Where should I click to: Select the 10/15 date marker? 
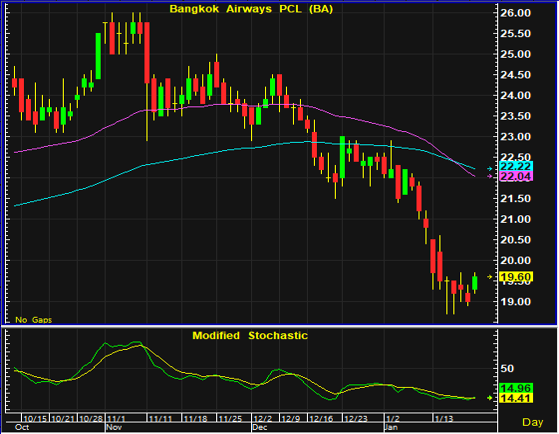click(35, 418)
